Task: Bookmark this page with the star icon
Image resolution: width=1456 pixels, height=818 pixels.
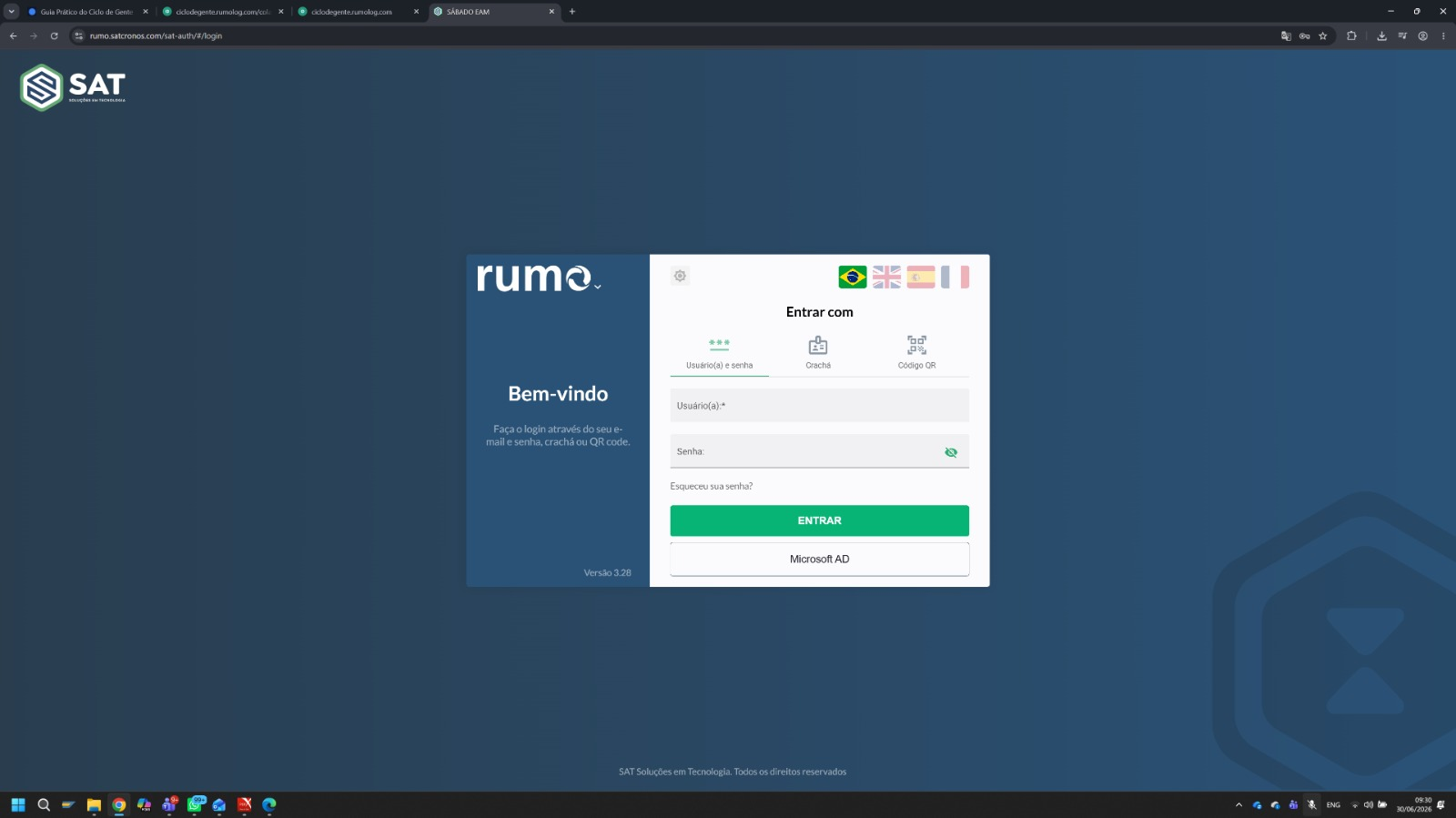Action: (x=1323, y=36)
